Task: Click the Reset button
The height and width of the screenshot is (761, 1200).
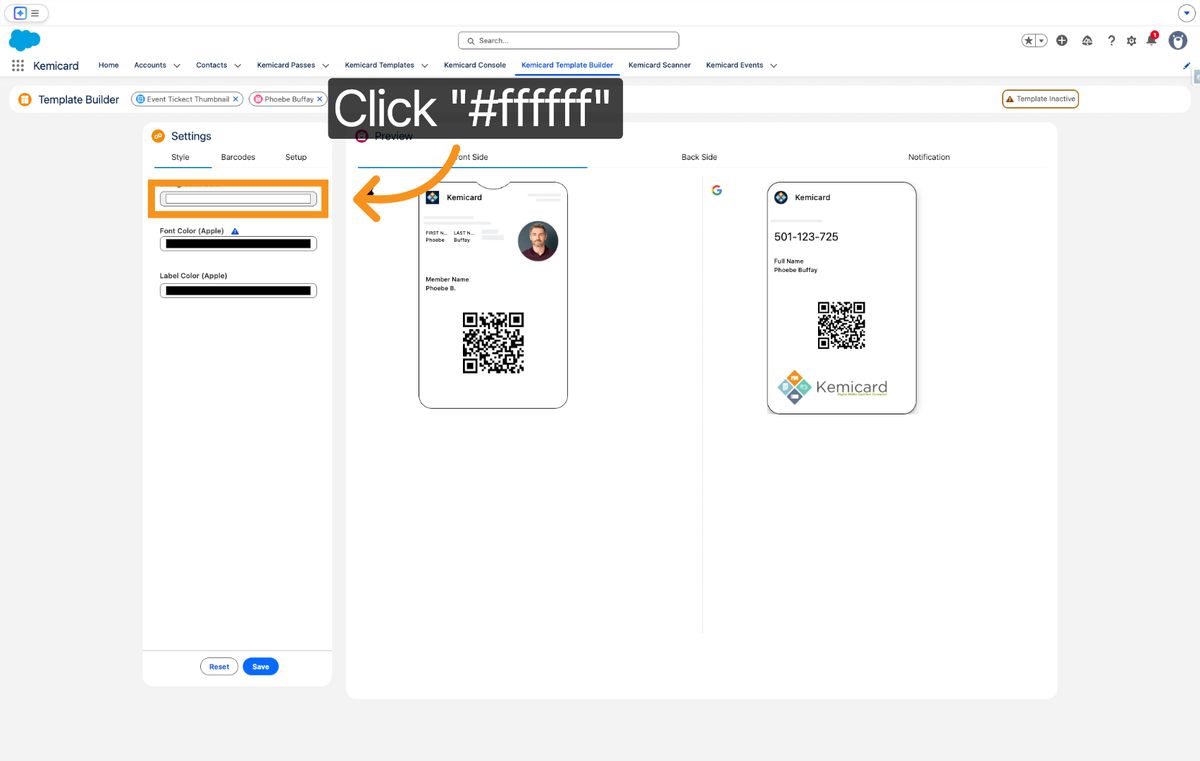Action: tap(219, 666)
